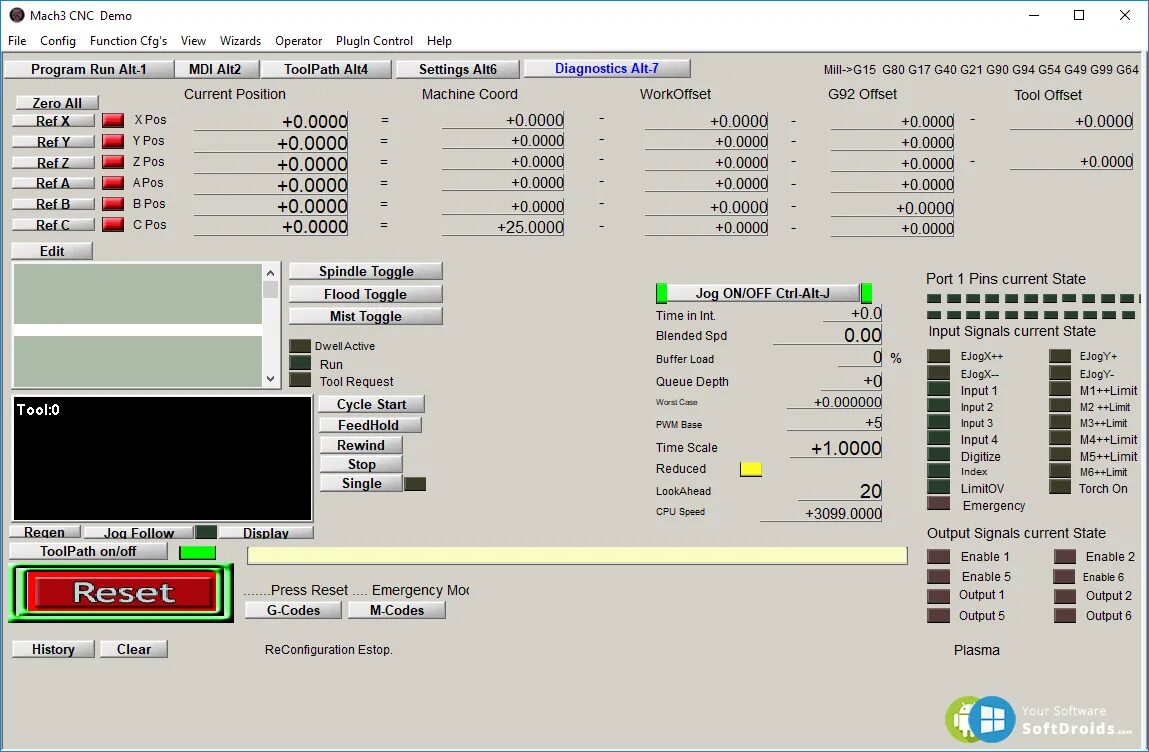Click the red LED beside Ref Y
The width and height of the screenshot is (1149, 752).
113,141
